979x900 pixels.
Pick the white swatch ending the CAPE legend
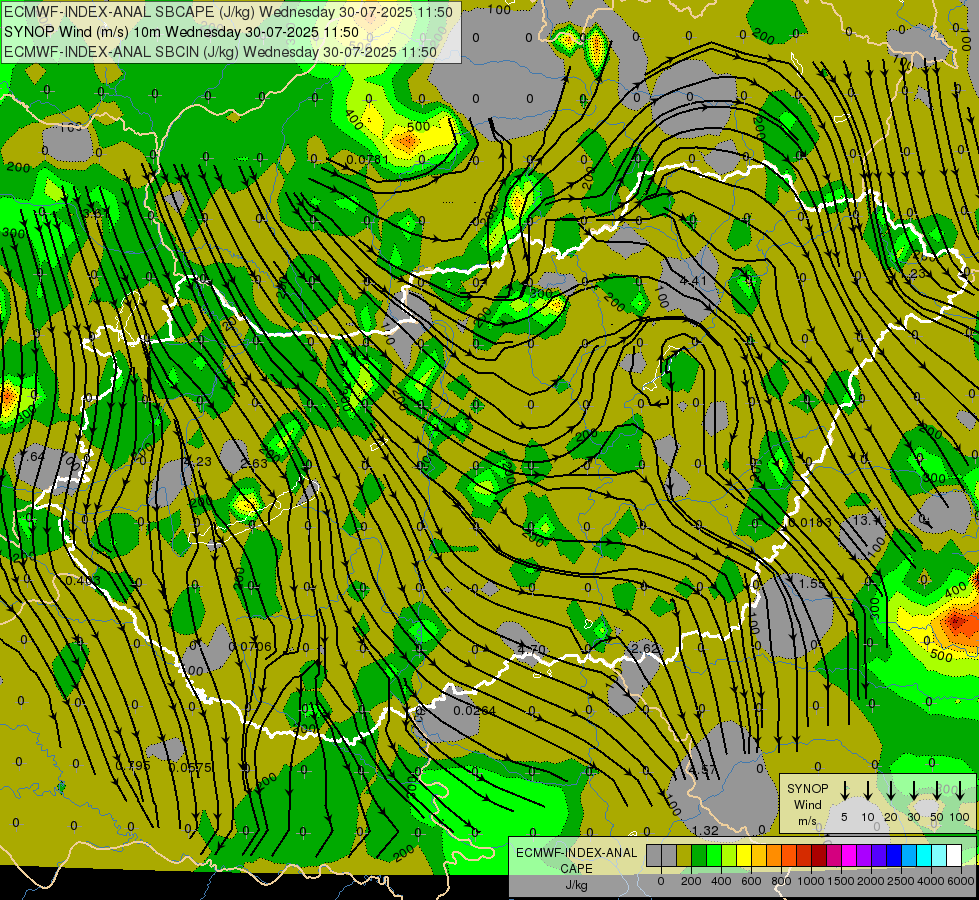coord(954,855)
